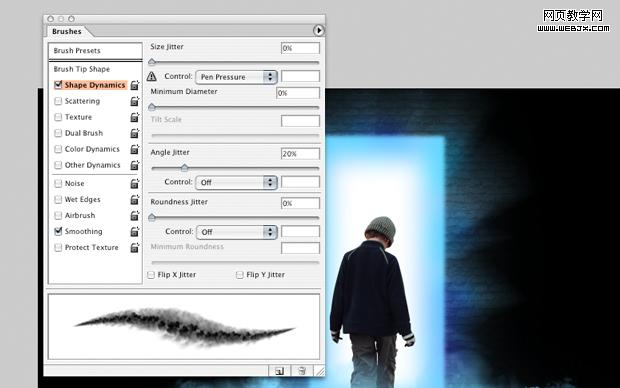Click the Scattering label
This screenshot has height=388, width=620.
(x=82, y=101)
